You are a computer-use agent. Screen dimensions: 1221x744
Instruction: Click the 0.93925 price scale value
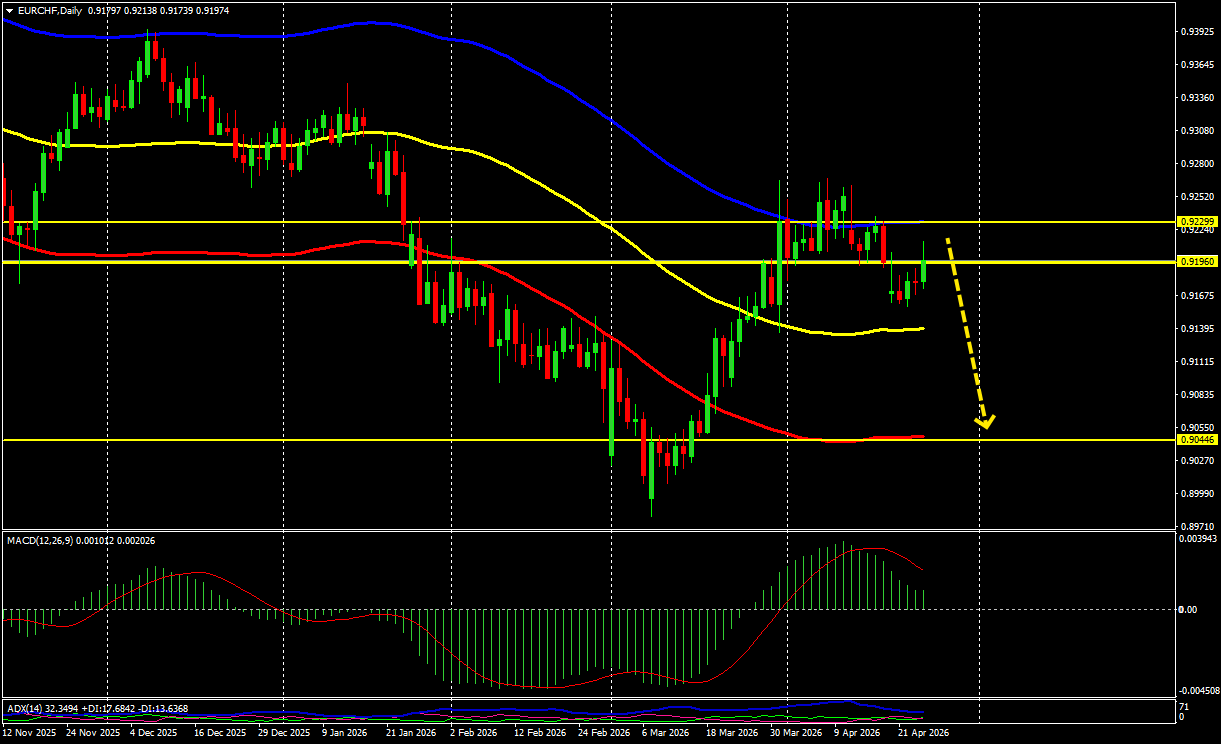click(x=1196, y=32)
